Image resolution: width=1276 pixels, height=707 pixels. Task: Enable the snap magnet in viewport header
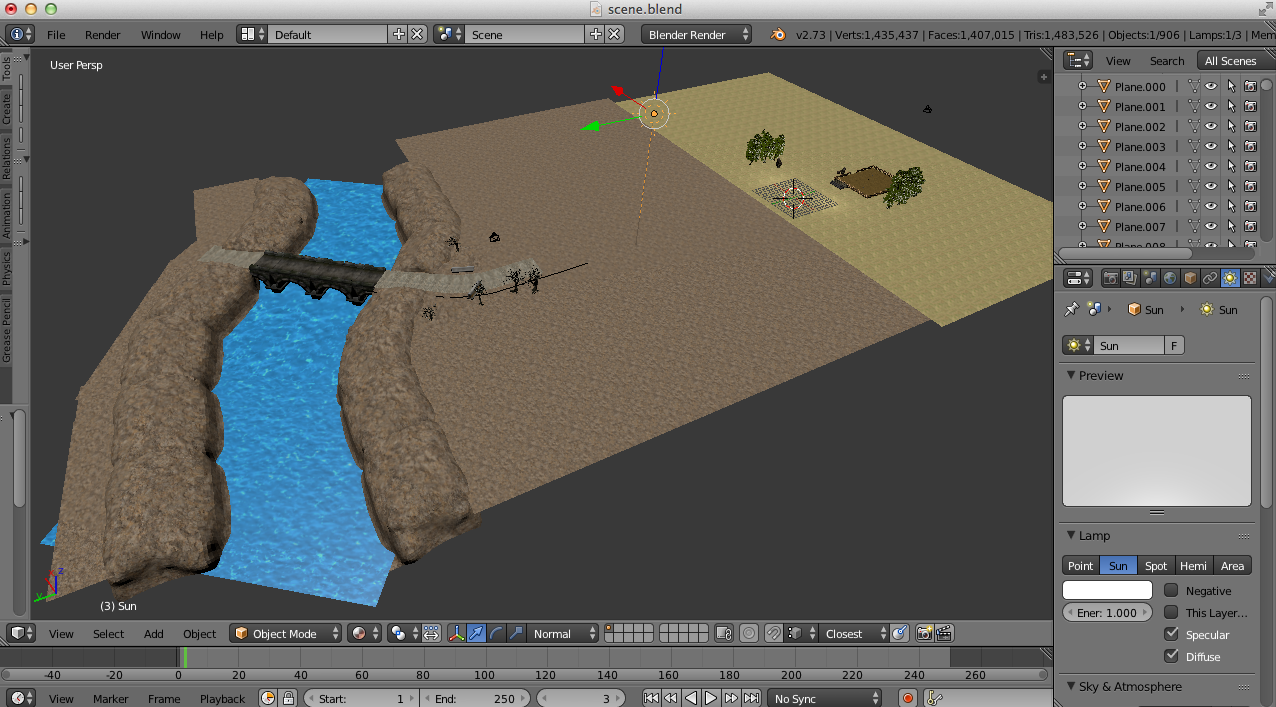(773, 633)
